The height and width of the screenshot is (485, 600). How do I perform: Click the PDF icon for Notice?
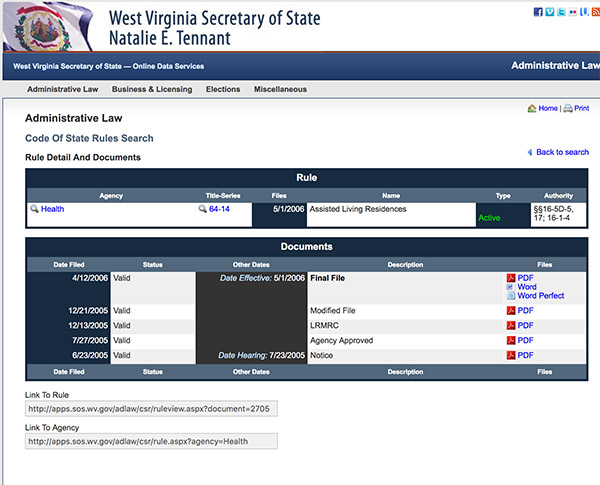click(x=511, y=355)
